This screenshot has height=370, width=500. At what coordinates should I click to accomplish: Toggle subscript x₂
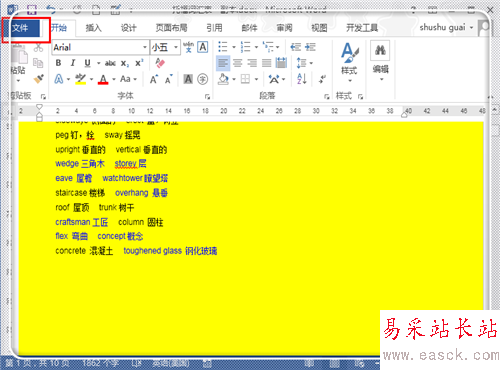125,63
